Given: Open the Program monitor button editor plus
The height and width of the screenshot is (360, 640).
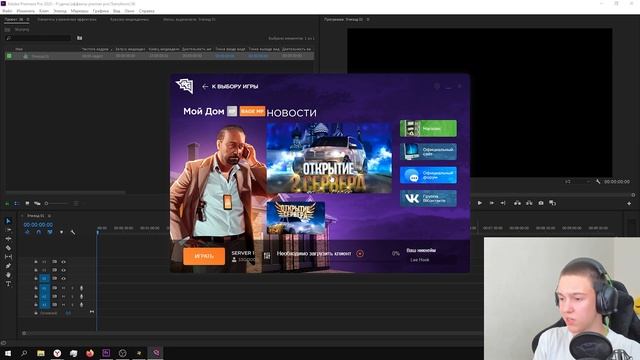Looking at the screenshot, I should [x=629, y=203].
